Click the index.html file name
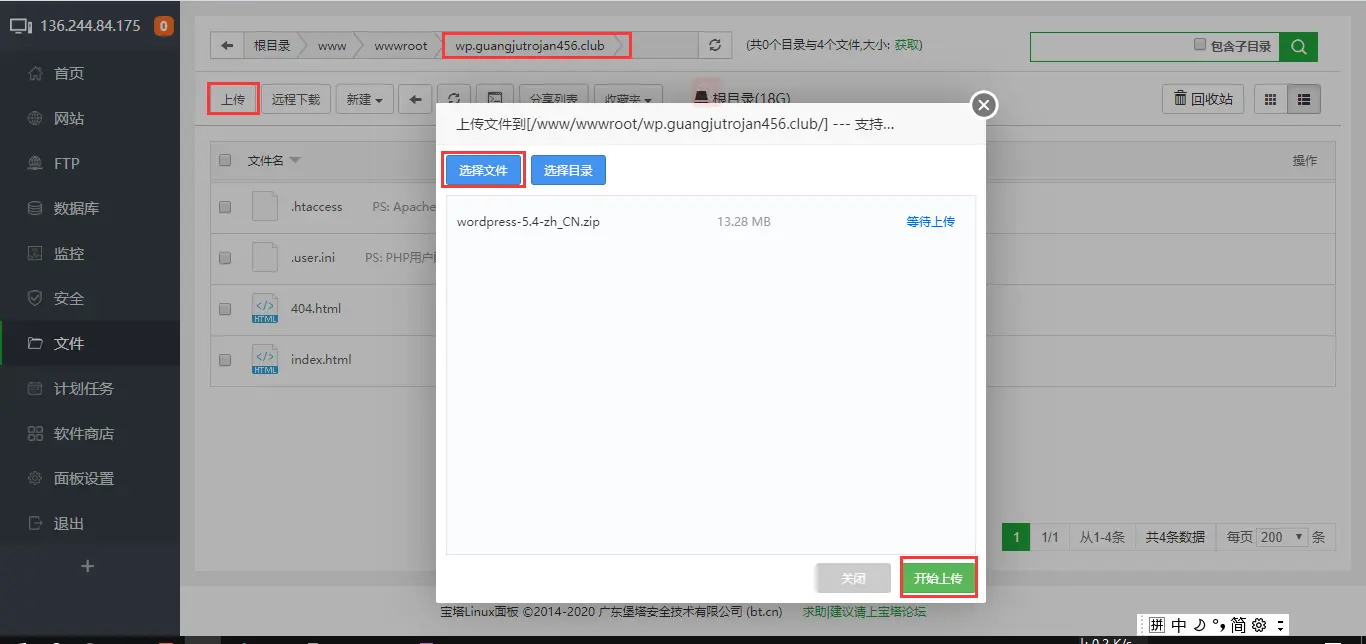This screenshot has height=644, width=1366. point(321,360)
